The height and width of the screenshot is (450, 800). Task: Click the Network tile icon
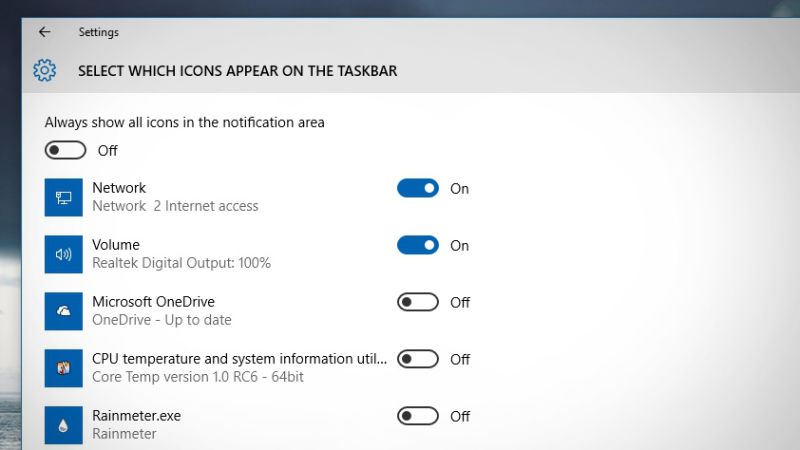pyautogui.click(x=64, y=197)
